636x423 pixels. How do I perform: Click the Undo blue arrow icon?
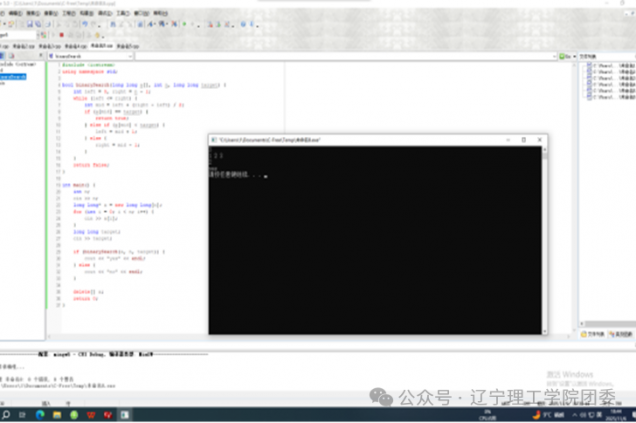[85, 24]
